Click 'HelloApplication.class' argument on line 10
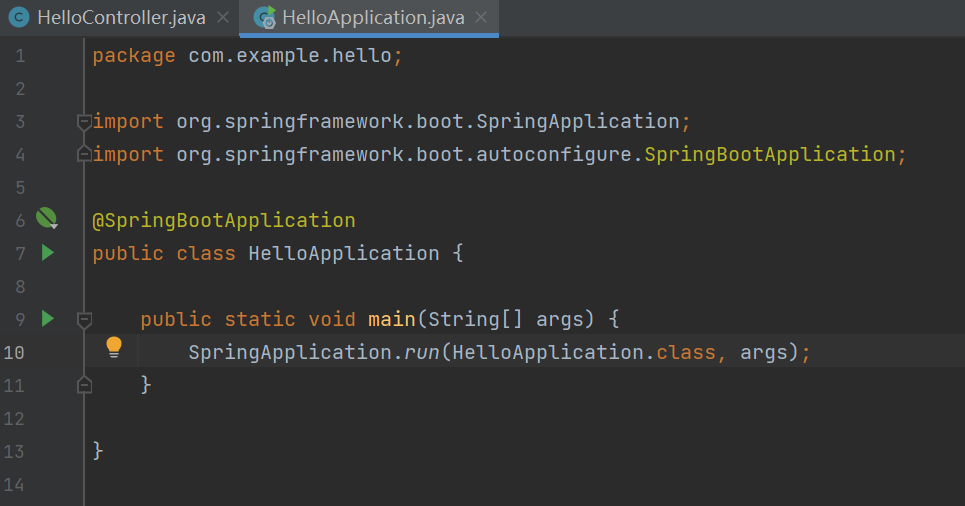965x506 pixels. 584,352
